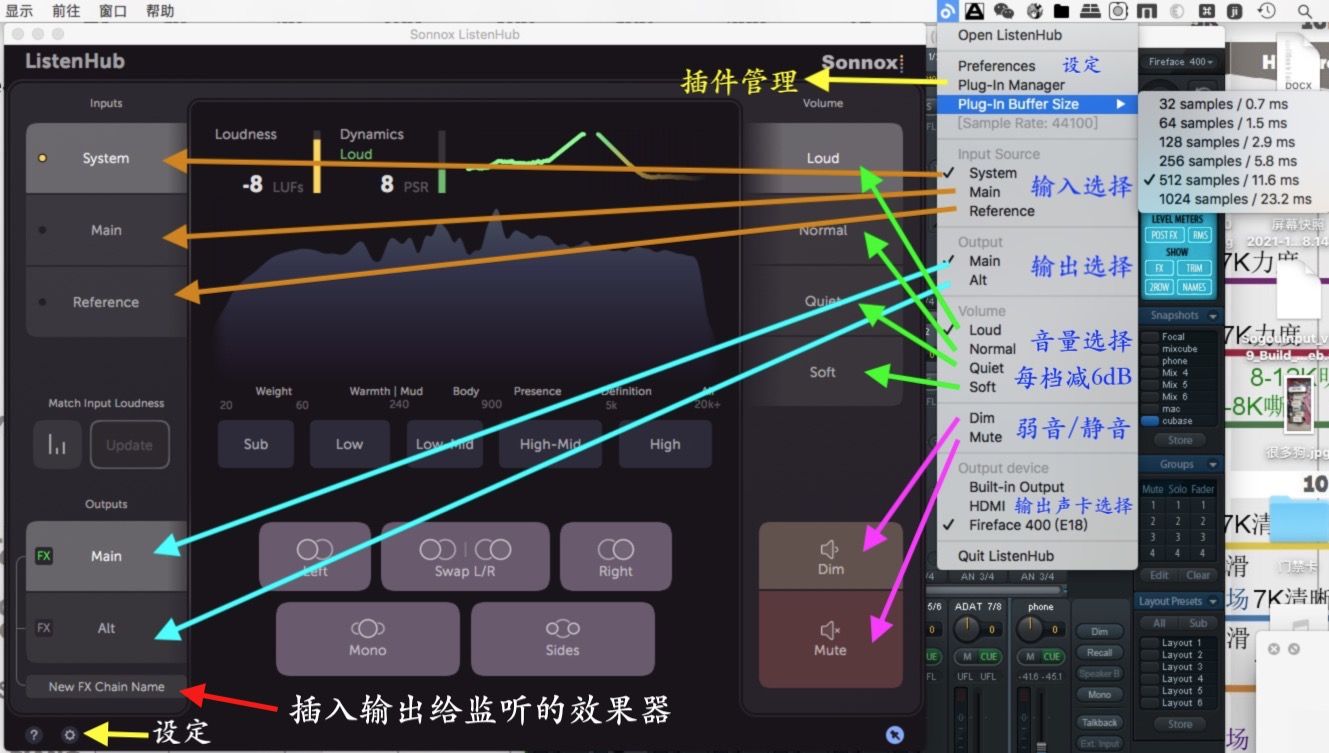Solo the Sub frequency band button
The width and height of the screenshot is (1329, 753).
[x=256, y=444]
